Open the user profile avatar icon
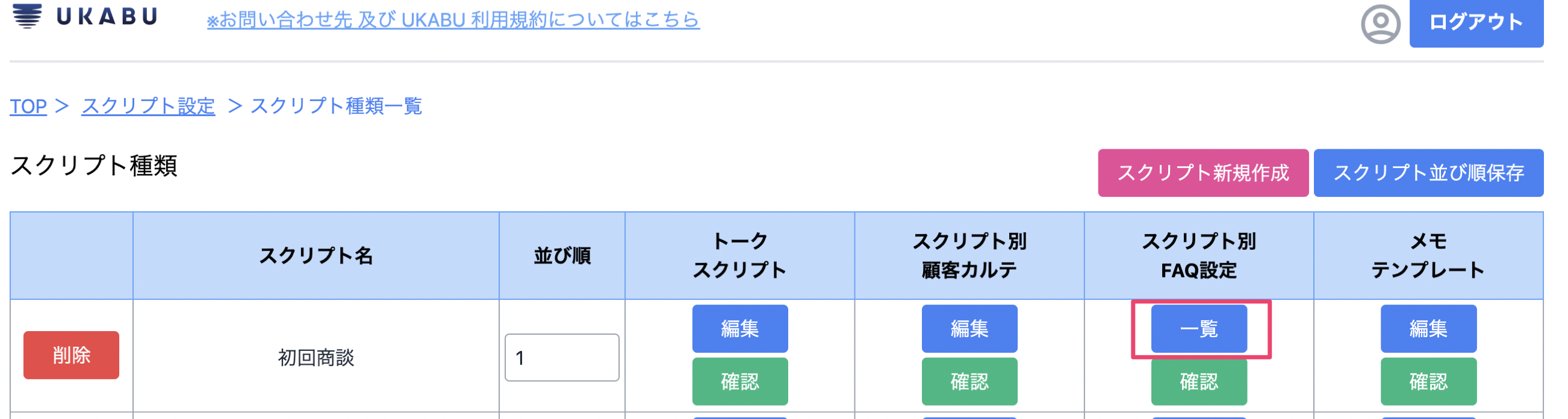 pos(1380,24)
